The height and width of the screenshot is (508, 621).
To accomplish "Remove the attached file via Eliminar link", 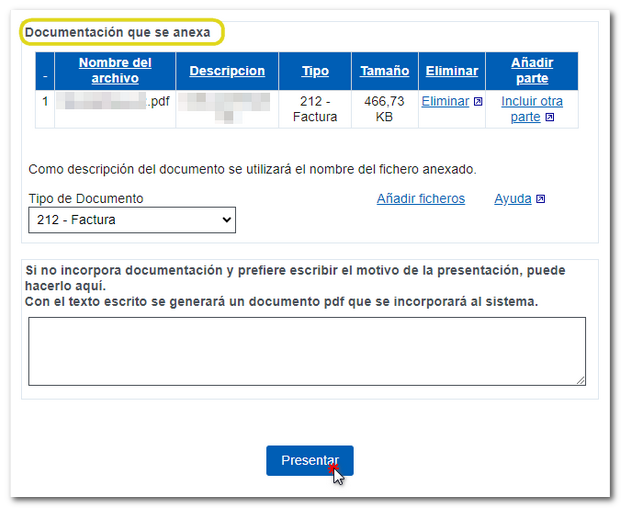I will 445,101.
